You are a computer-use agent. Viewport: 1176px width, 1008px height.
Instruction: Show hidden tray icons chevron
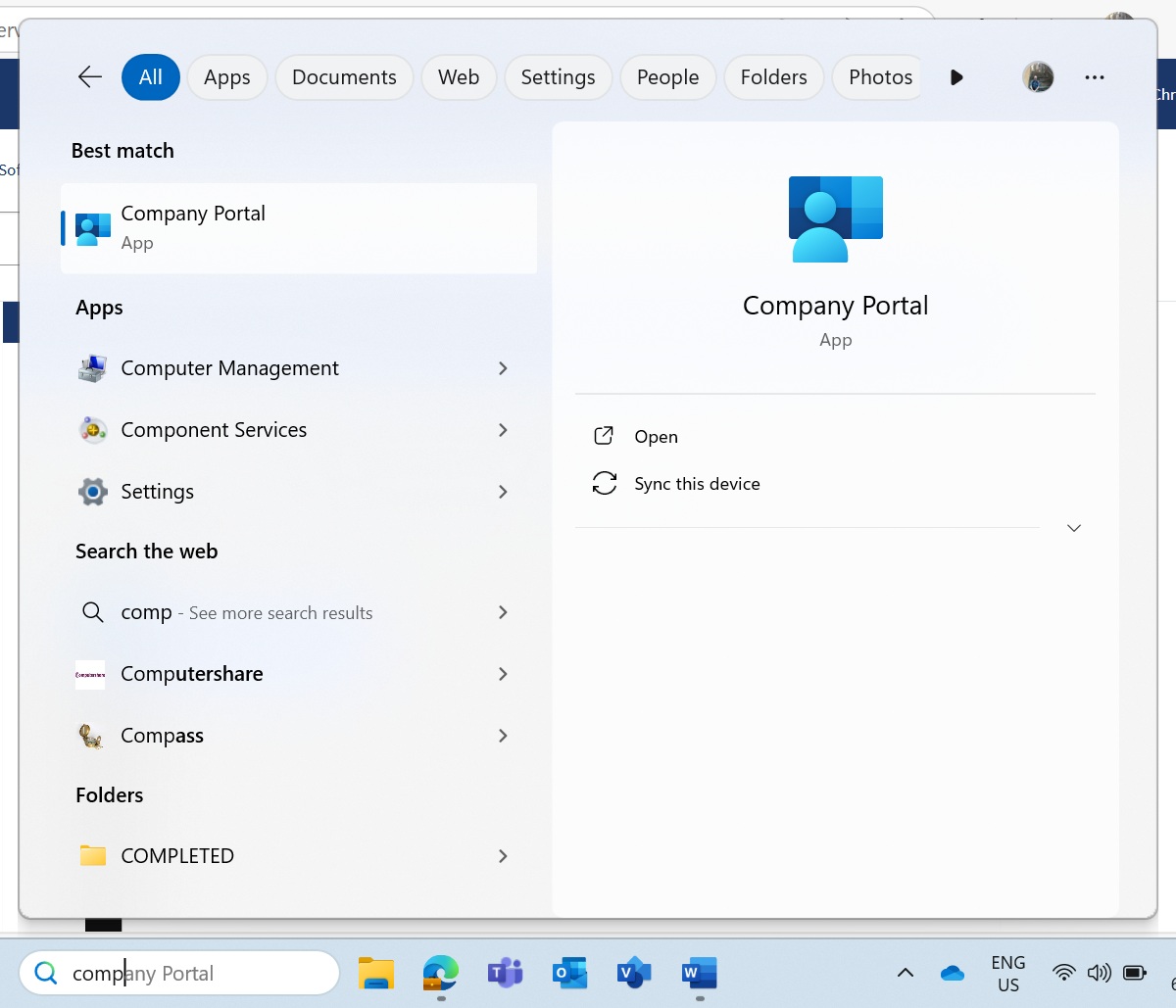point(906,973)
